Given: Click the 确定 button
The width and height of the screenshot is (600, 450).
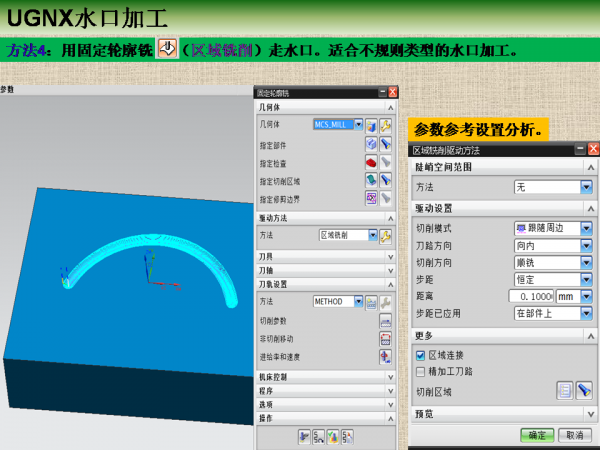Looking at the screenshot, I should point(537,435).
